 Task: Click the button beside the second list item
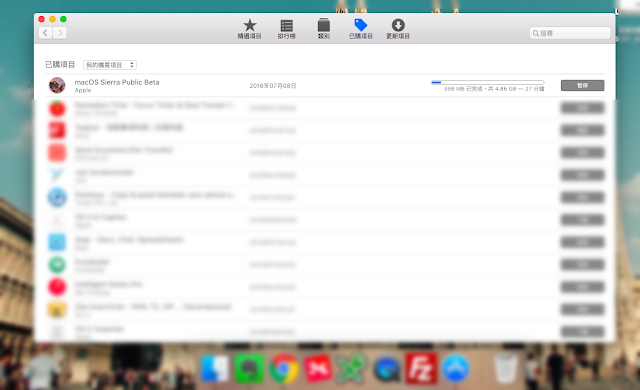[582, 108]
